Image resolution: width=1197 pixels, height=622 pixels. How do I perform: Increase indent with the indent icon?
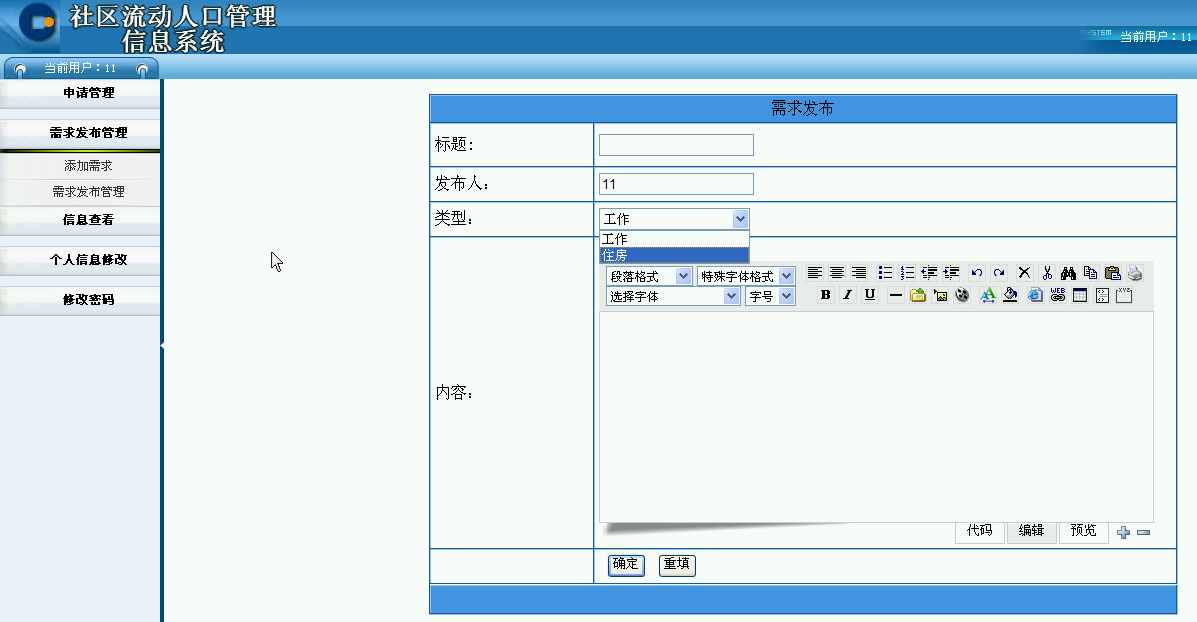pos(951,273)
